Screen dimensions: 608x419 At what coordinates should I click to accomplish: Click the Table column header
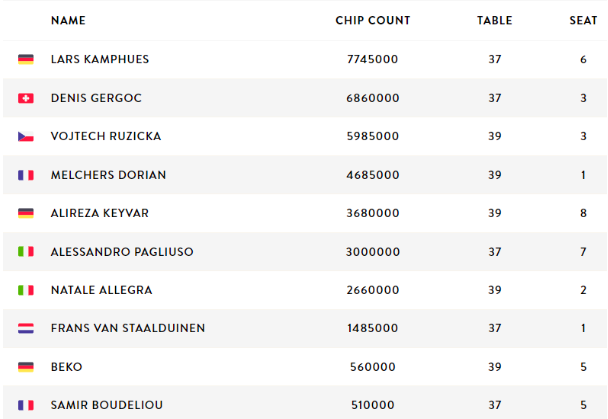tap(494, 20)
